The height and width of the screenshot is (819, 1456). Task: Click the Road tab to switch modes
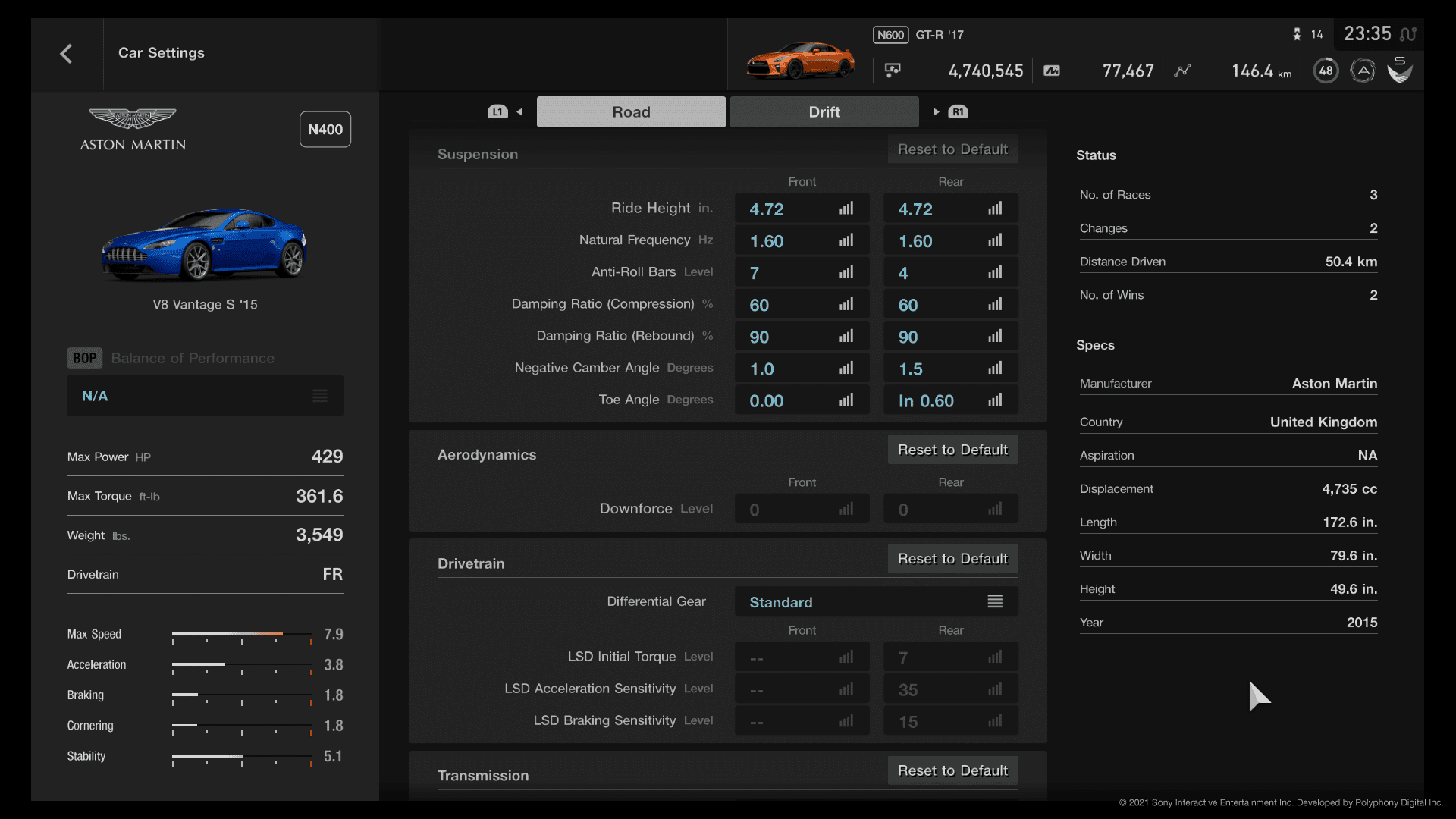coord(631,111)
